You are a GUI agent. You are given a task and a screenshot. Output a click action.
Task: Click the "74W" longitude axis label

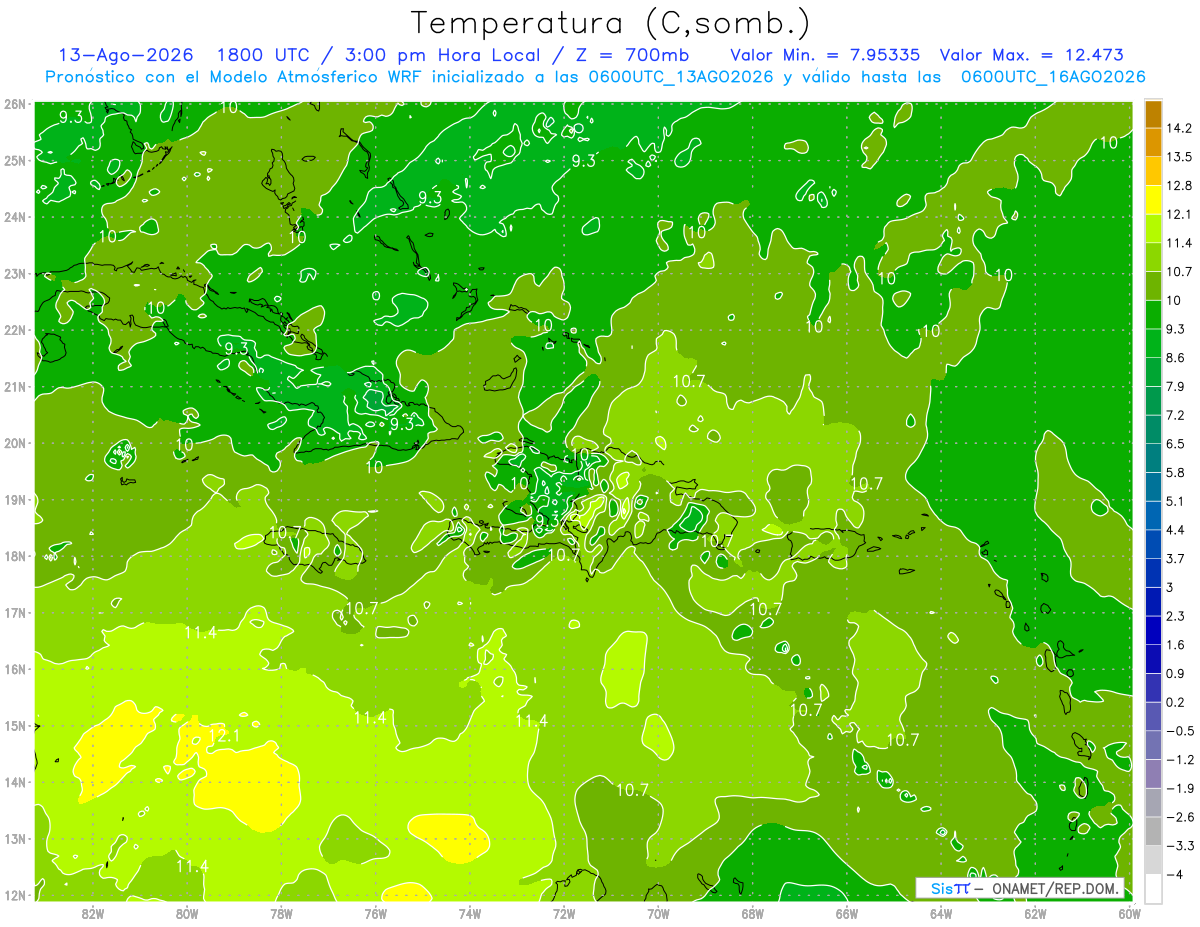pos(470,913)
